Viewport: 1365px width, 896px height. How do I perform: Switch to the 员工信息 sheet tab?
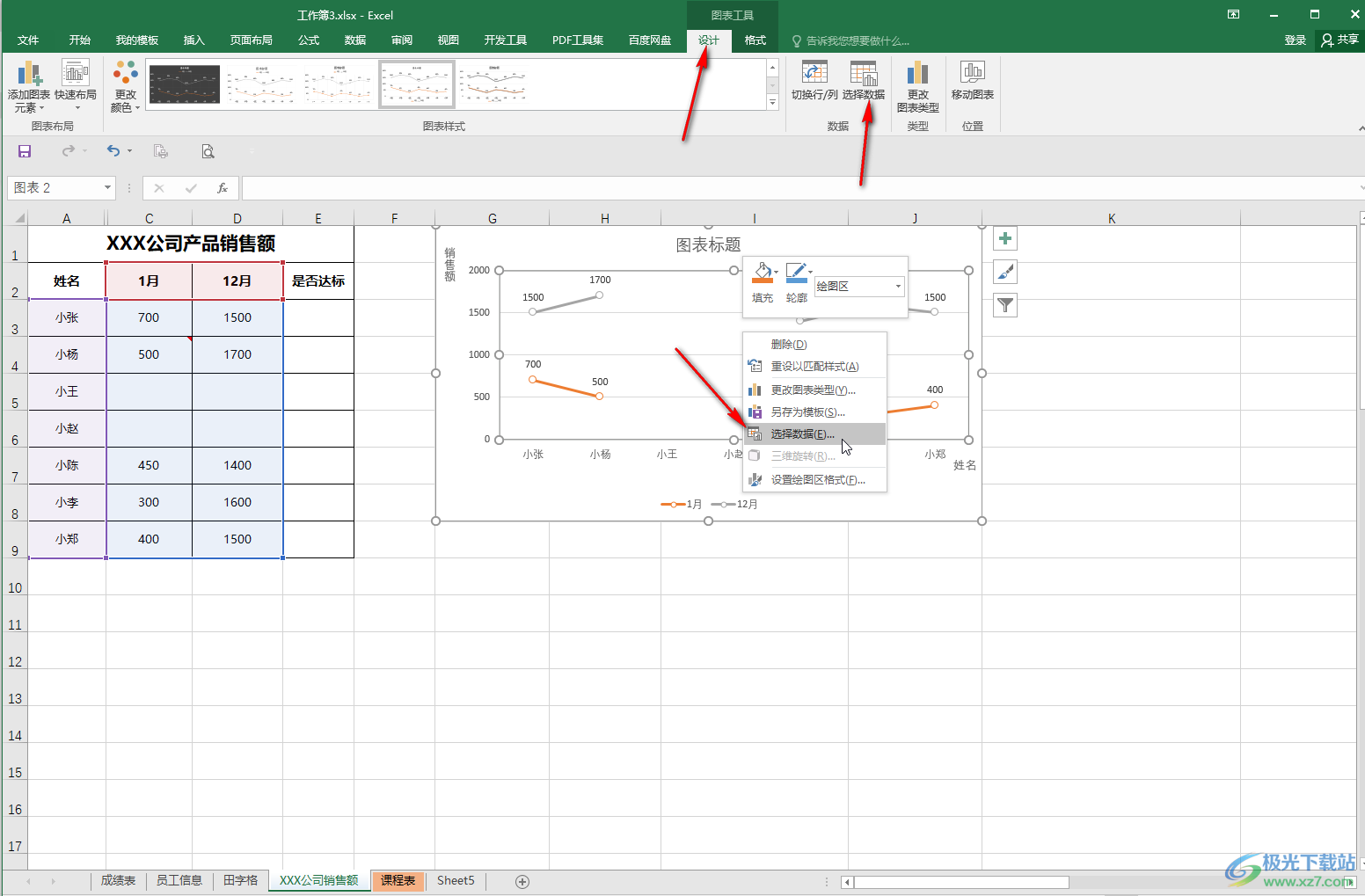coord(179,881)
